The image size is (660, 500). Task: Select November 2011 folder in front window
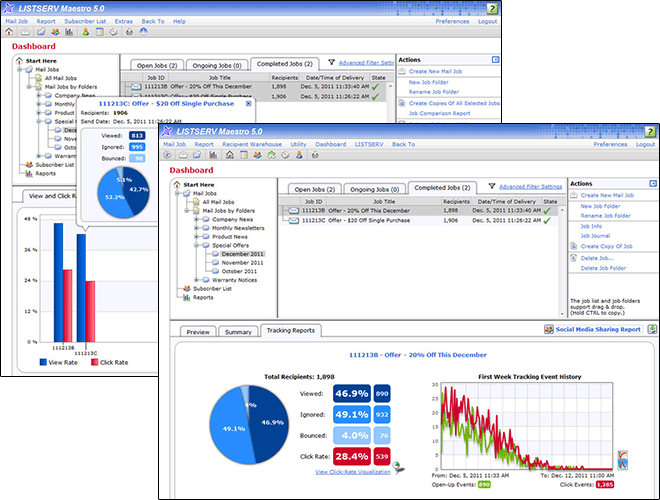pyautogui.click(x=242, y=263)
